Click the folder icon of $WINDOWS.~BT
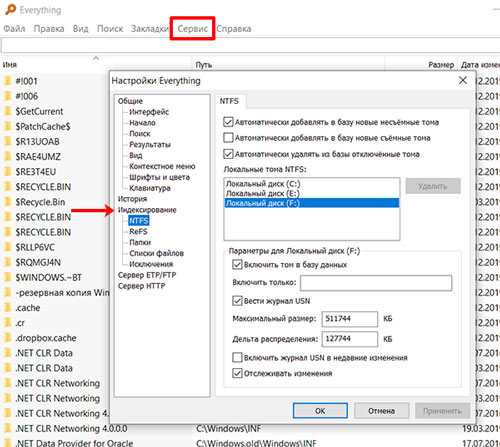 (x=7, y=277)
